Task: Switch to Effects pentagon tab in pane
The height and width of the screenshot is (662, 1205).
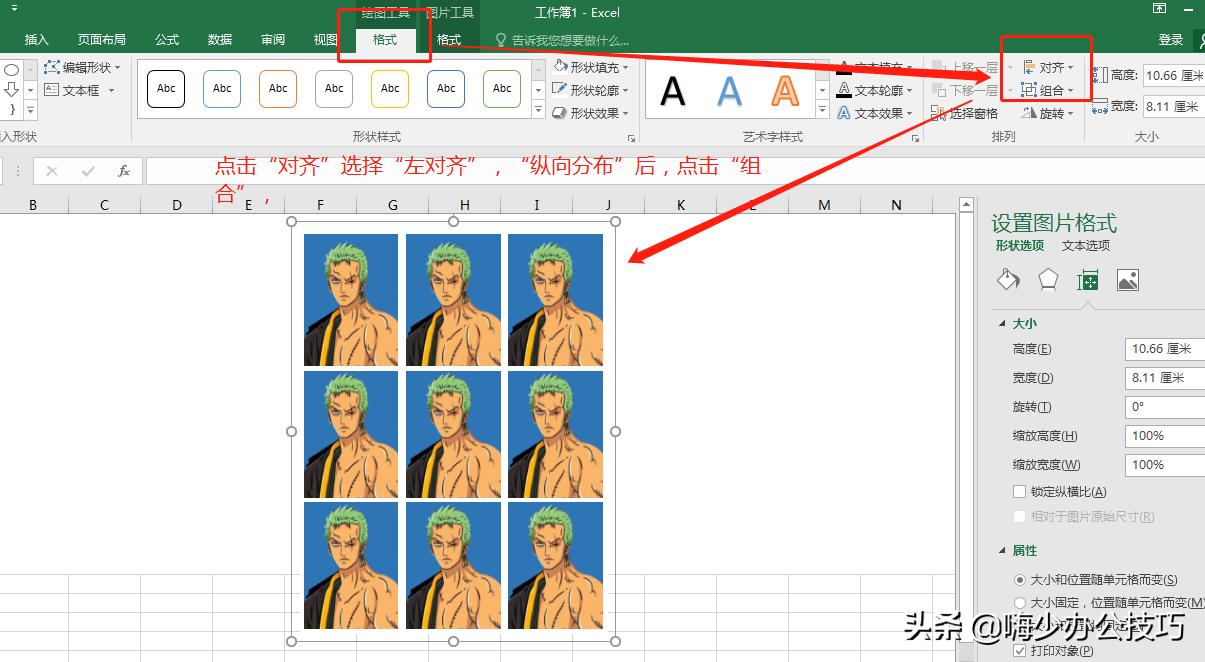Action: pyautogui.click(x=1048, y=280)
